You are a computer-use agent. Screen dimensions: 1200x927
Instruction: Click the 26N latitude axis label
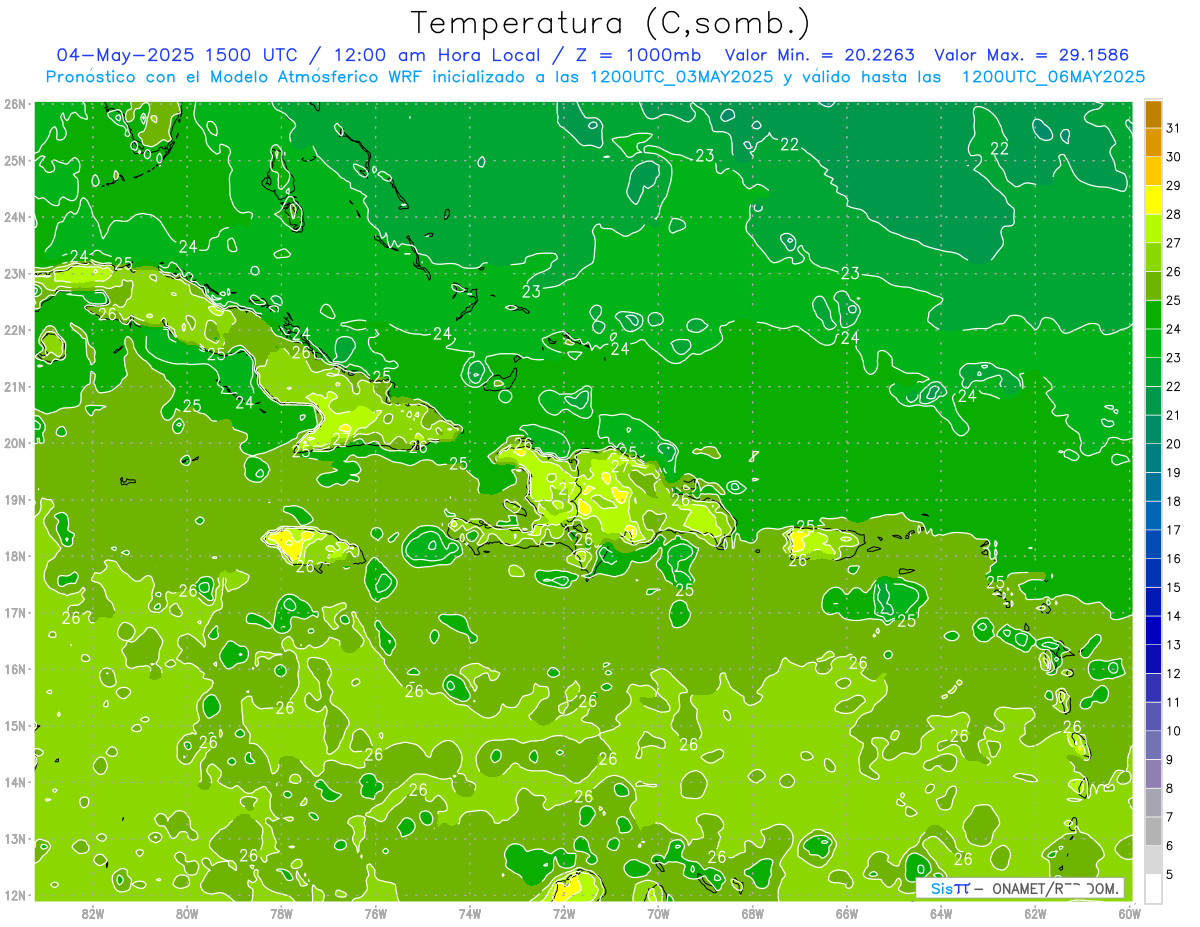pyautogui.click(x=15, y=104)
